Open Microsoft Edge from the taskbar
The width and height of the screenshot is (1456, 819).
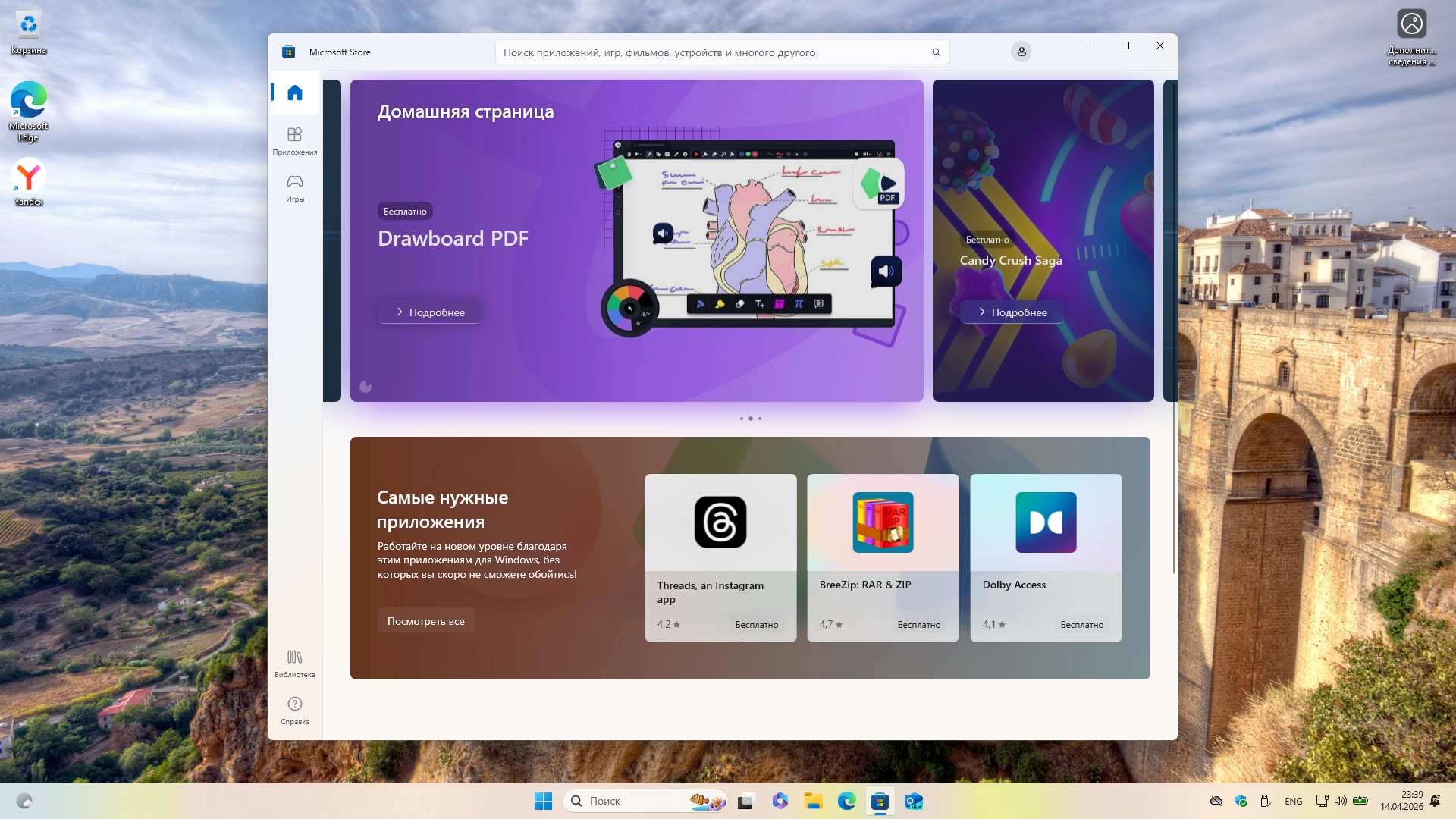pos(847,801)
